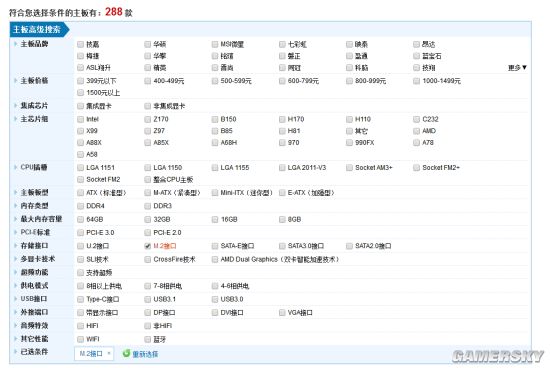Check the Z170 chipset checkbox
The height and width of the screenshot is (368, 550).
[x=148, y=120]
